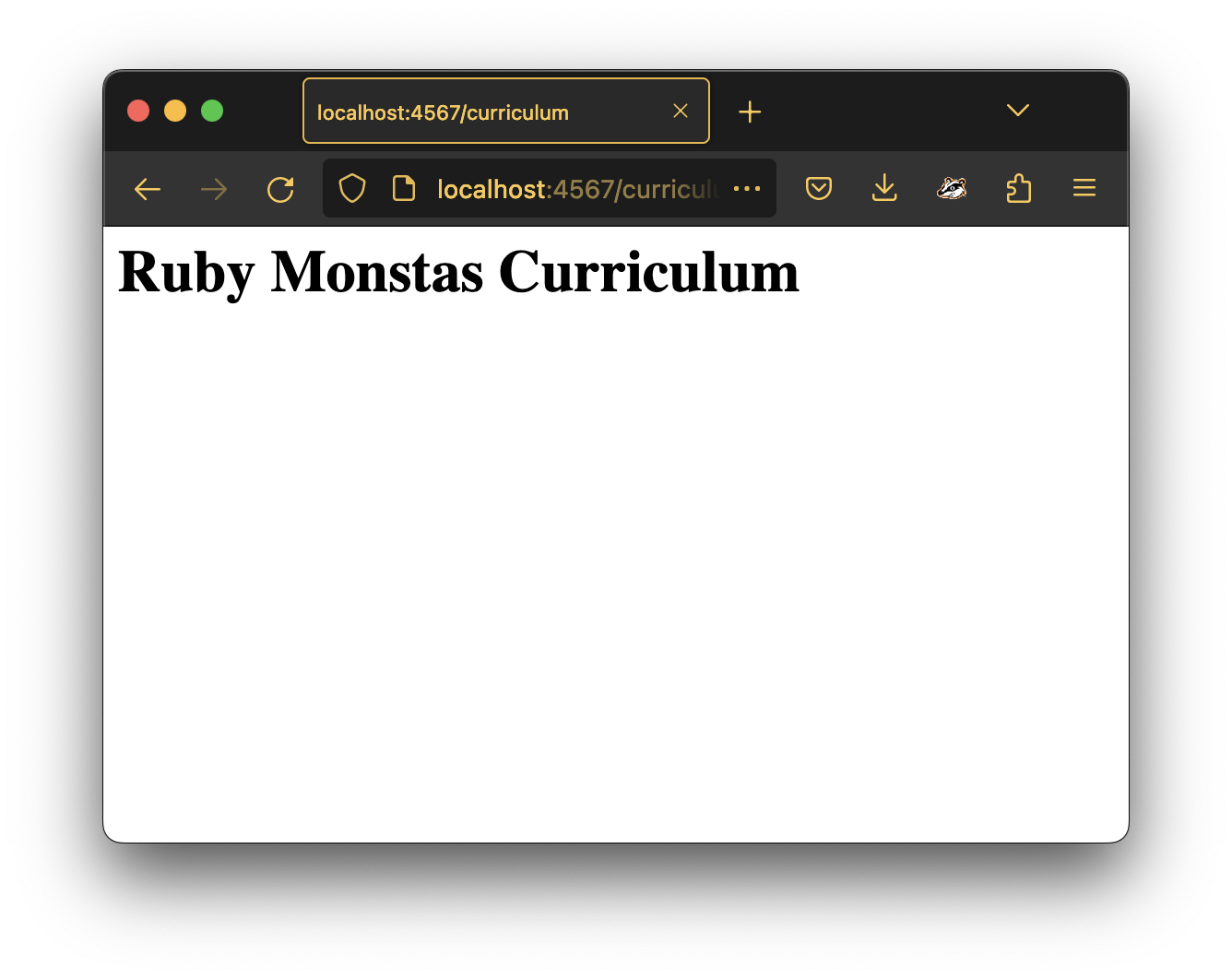The width and height of the screenshot is (1232, 979).
Task: Open page actions with the ellipsis button
Action: (x=748, y=188)
